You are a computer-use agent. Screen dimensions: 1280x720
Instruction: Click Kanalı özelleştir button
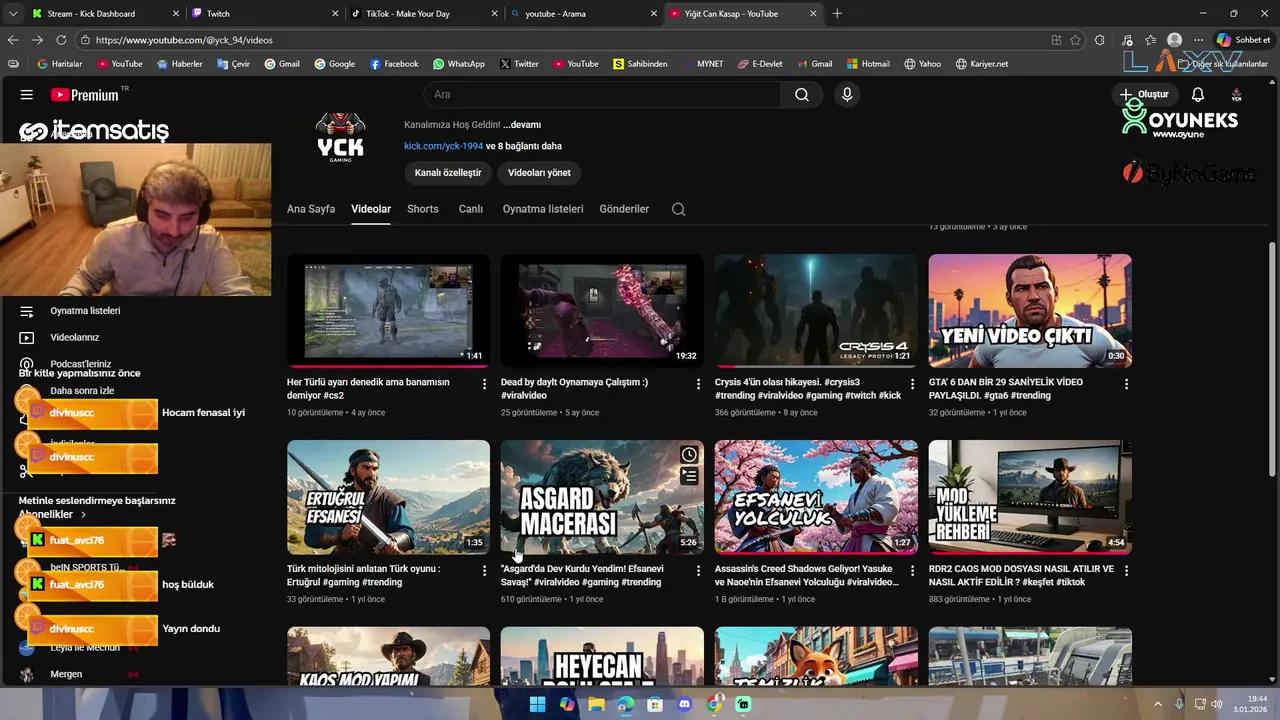coord(448,173)
